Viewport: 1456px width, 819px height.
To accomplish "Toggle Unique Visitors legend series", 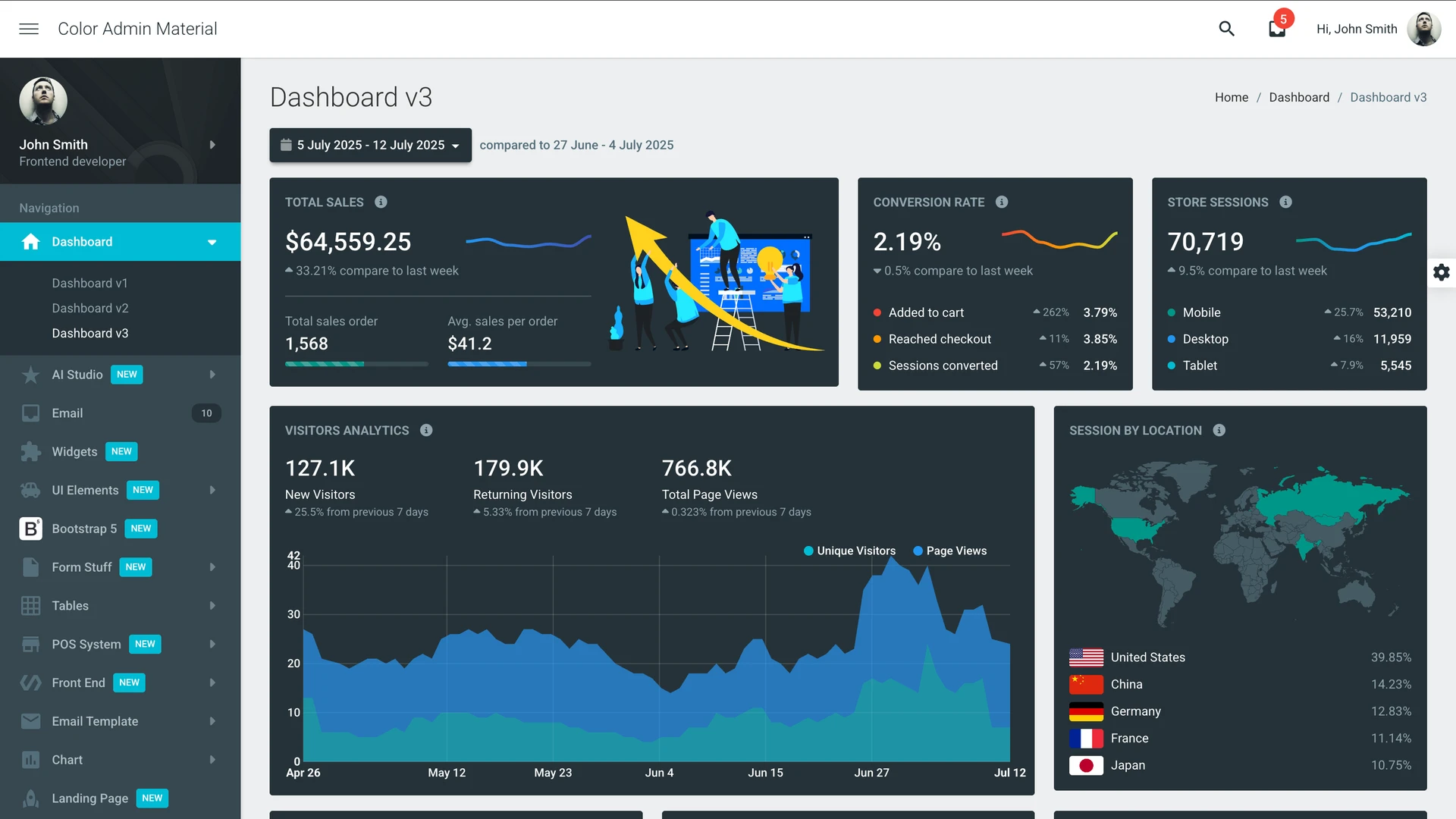I will (849, 551).
